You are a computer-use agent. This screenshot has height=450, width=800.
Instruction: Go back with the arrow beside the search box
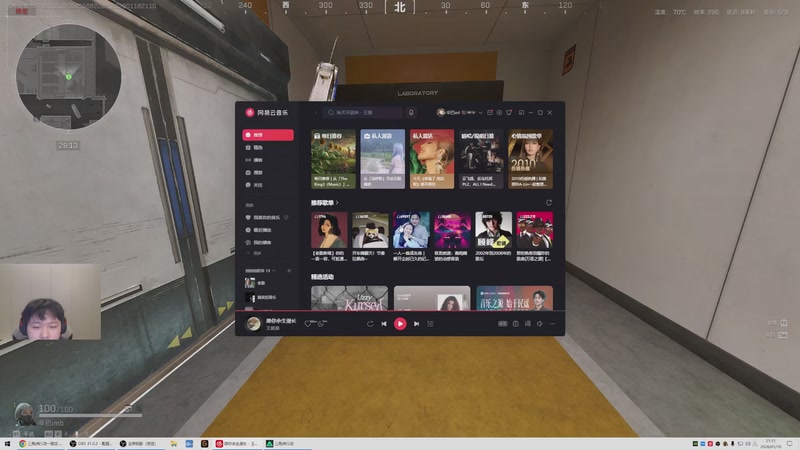[x=315, y=112]
